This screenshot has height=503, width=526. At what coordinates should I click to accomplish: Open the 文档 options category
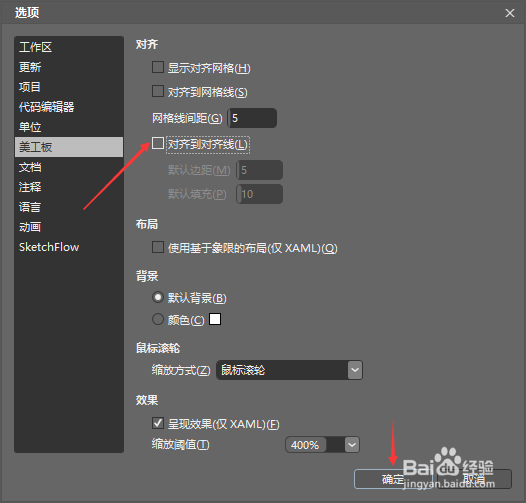(x=69, y=167)
